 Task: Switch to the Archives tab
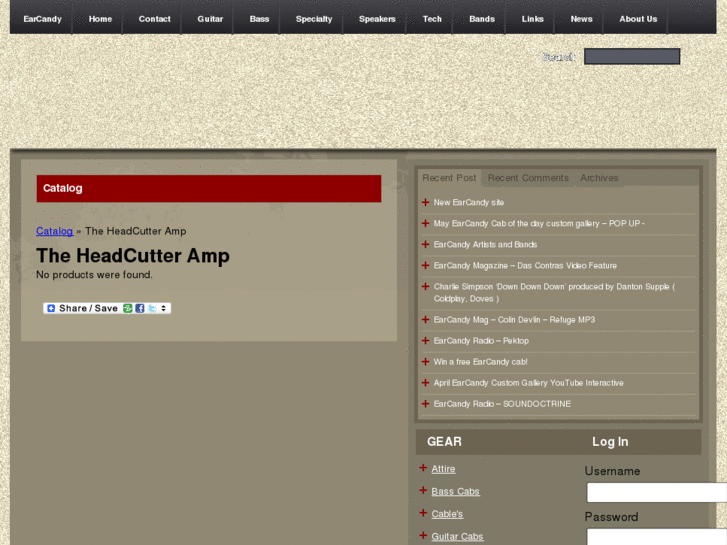tap(599, 178)
